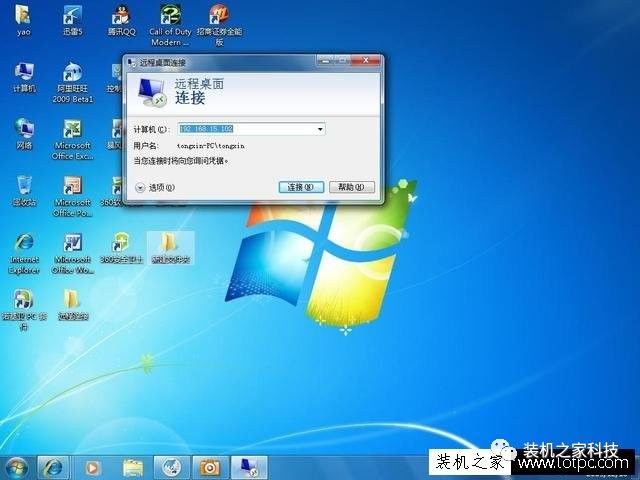Close the Remote Desktop Connection dialog
640x480 pixels.
[x=366, y=61]
